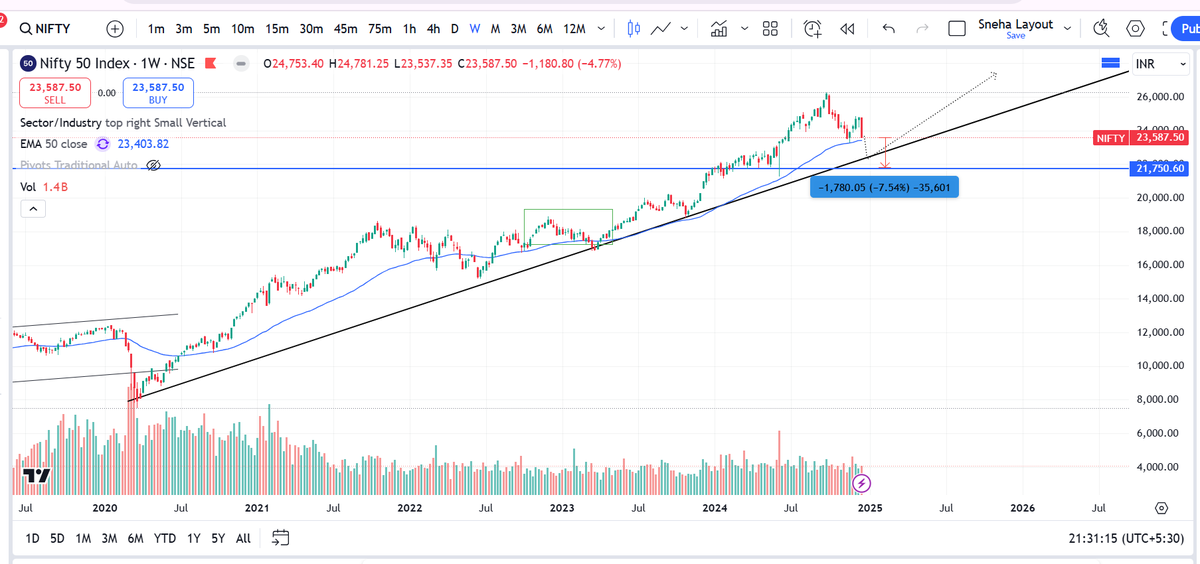Screen dimensions: 1200x564
Task: Set date range to All
Action: tap(243, 538)
